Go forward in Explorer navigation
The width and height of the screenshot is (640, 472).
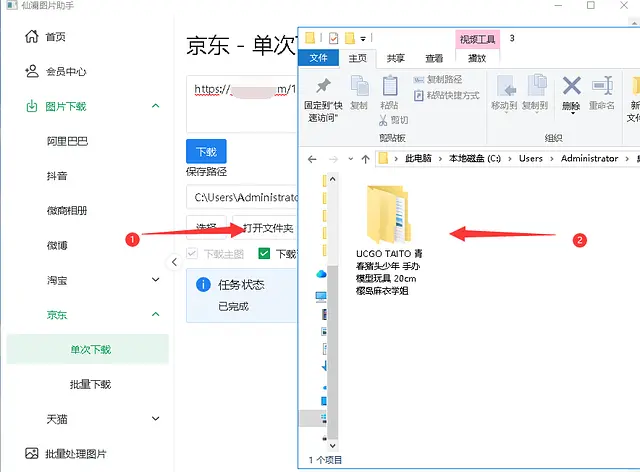333,159
